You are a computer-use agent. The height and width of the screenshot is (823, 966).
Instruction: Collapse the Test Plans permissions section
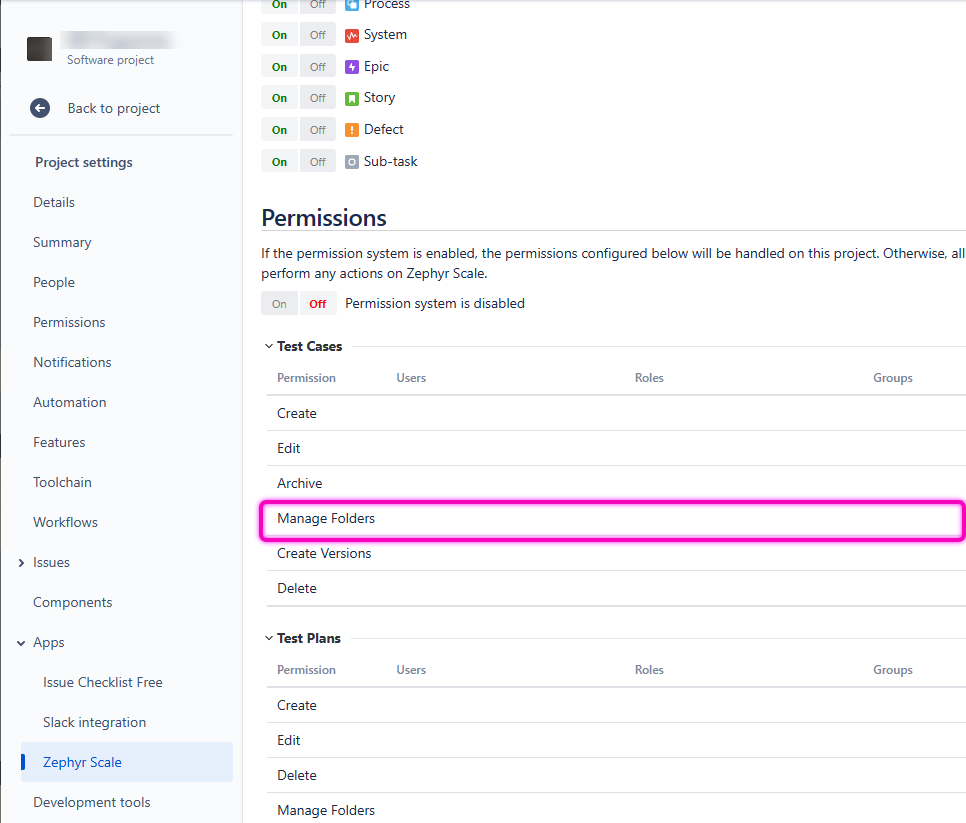268,639
